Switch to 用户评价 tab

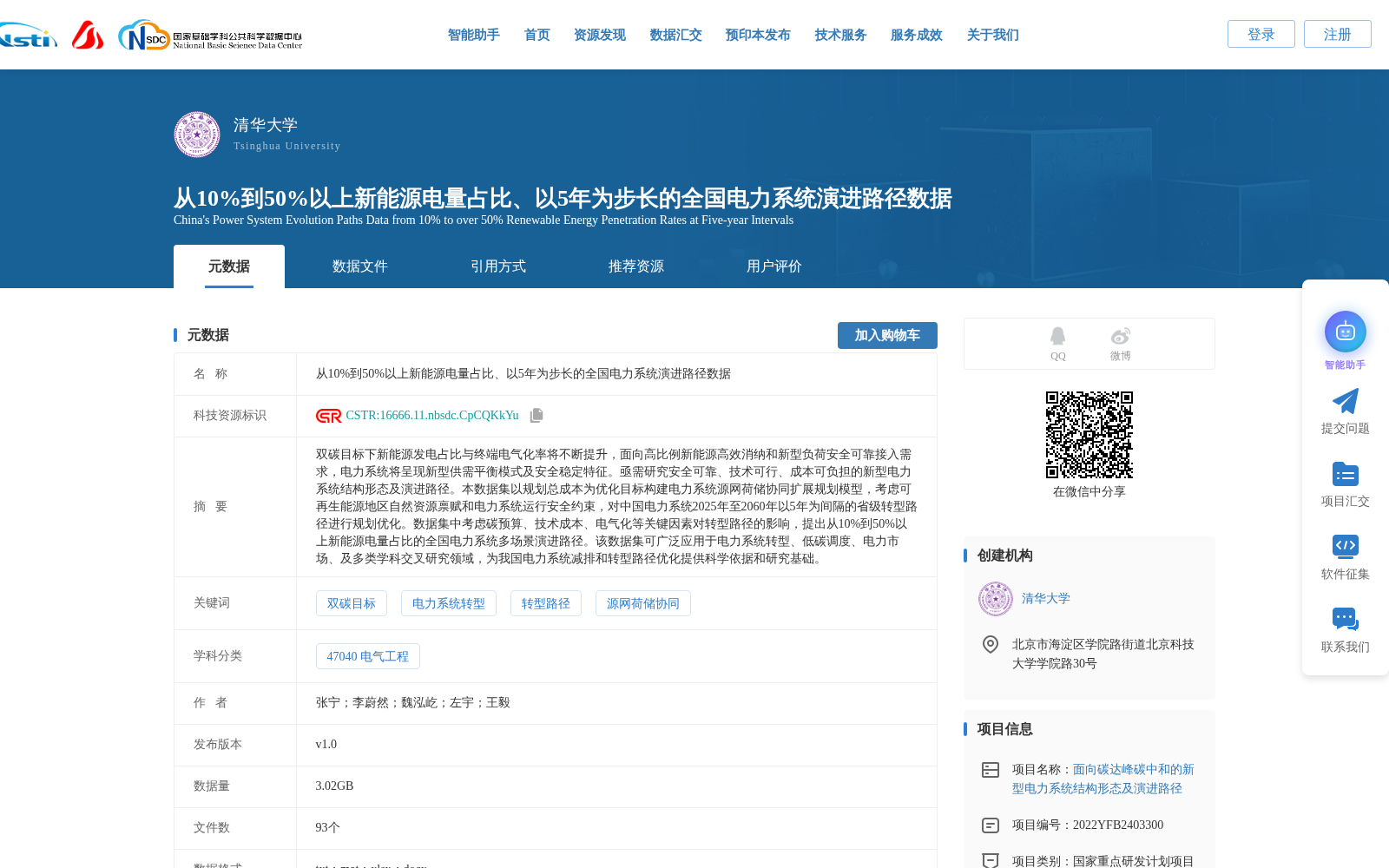point(773,266)
